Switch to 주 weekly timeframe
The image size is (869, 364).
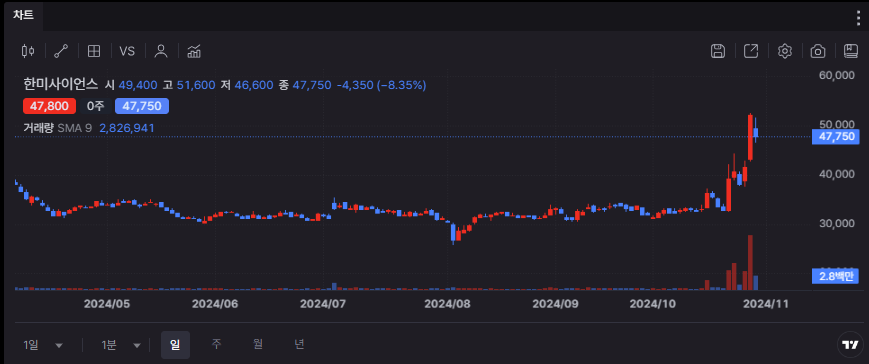[x=217, y=345]
